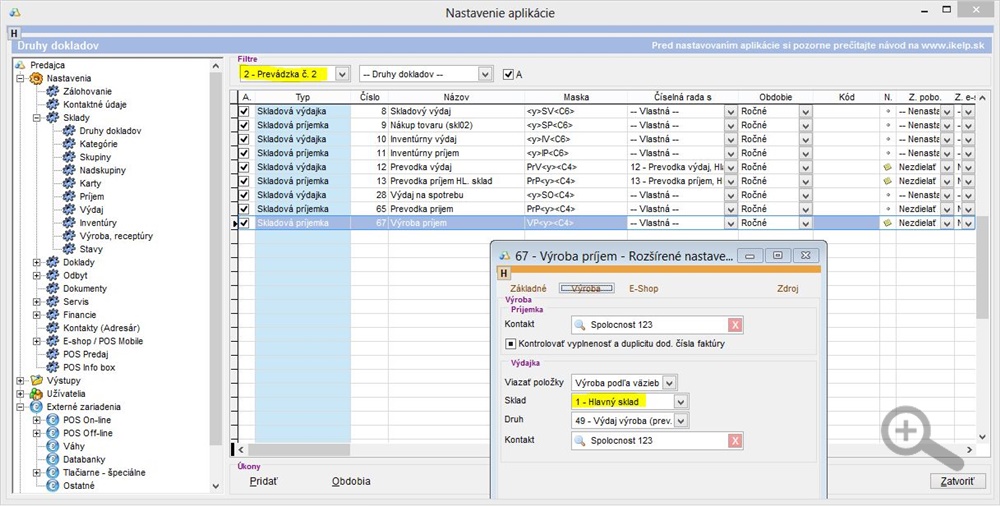Viewport: 1000px width, 506px height.
Task: Clear the Príjemka contact with red X
Action: tap(735, 324)
